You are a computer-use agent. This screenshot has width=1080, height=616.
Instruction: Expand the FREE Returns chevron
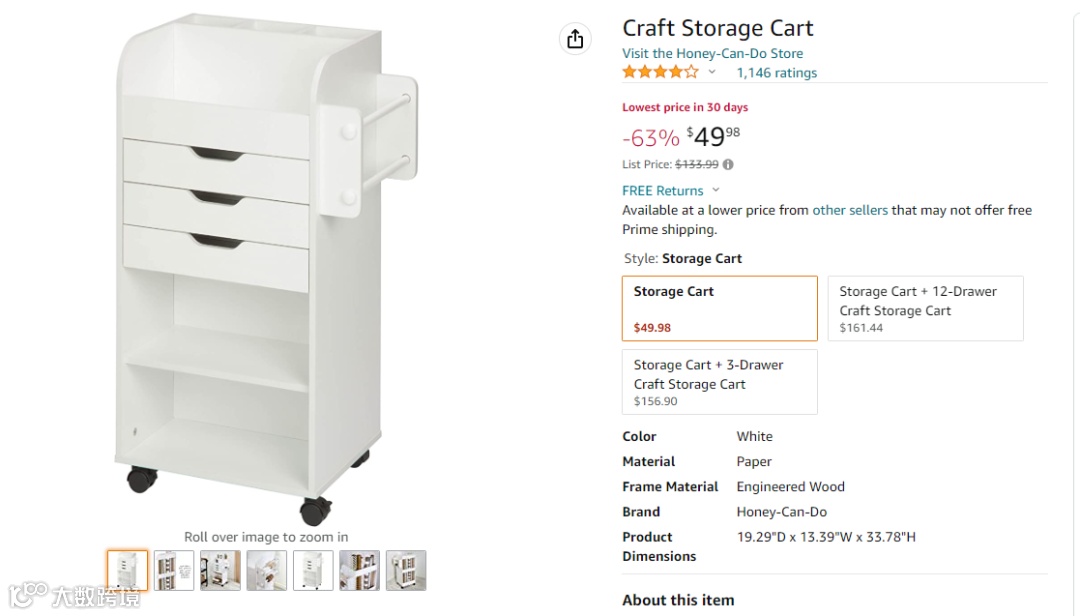716,191
